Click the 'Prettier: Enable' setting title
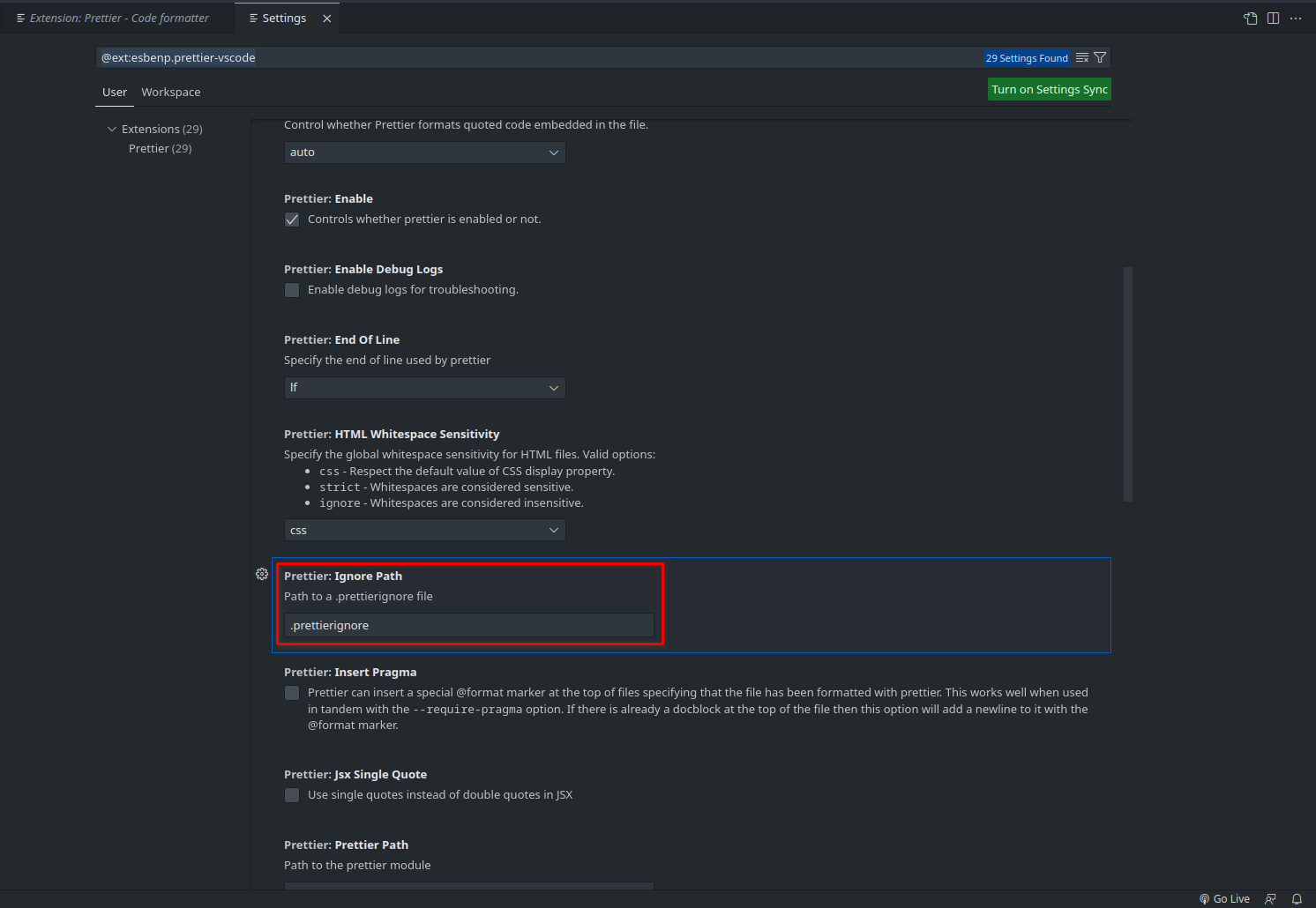The height and width of the screenshot is (908, 1316). [328, 198]
